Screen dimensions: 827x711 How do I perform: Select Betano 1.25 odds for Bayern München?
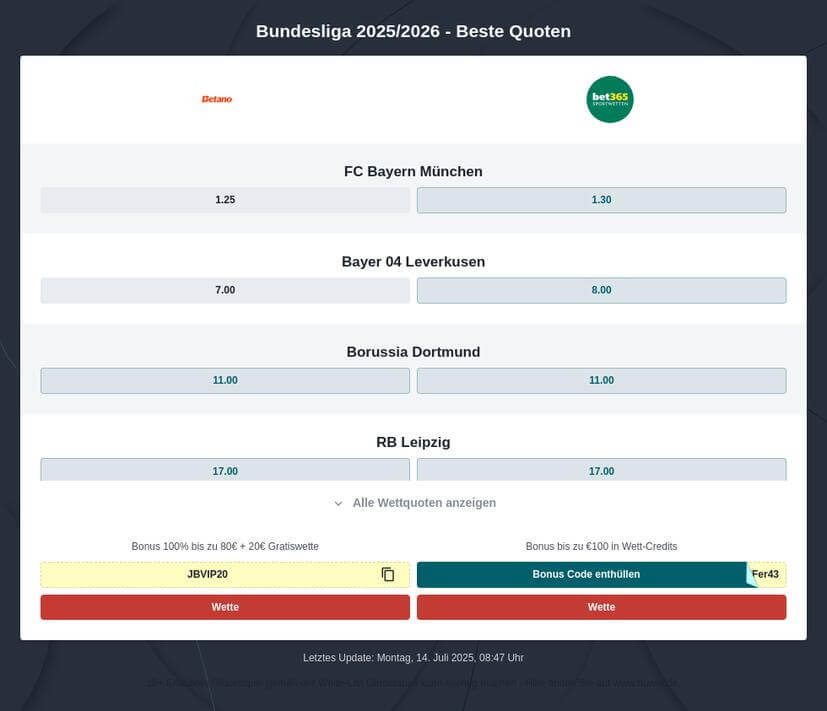pos(225,200)
